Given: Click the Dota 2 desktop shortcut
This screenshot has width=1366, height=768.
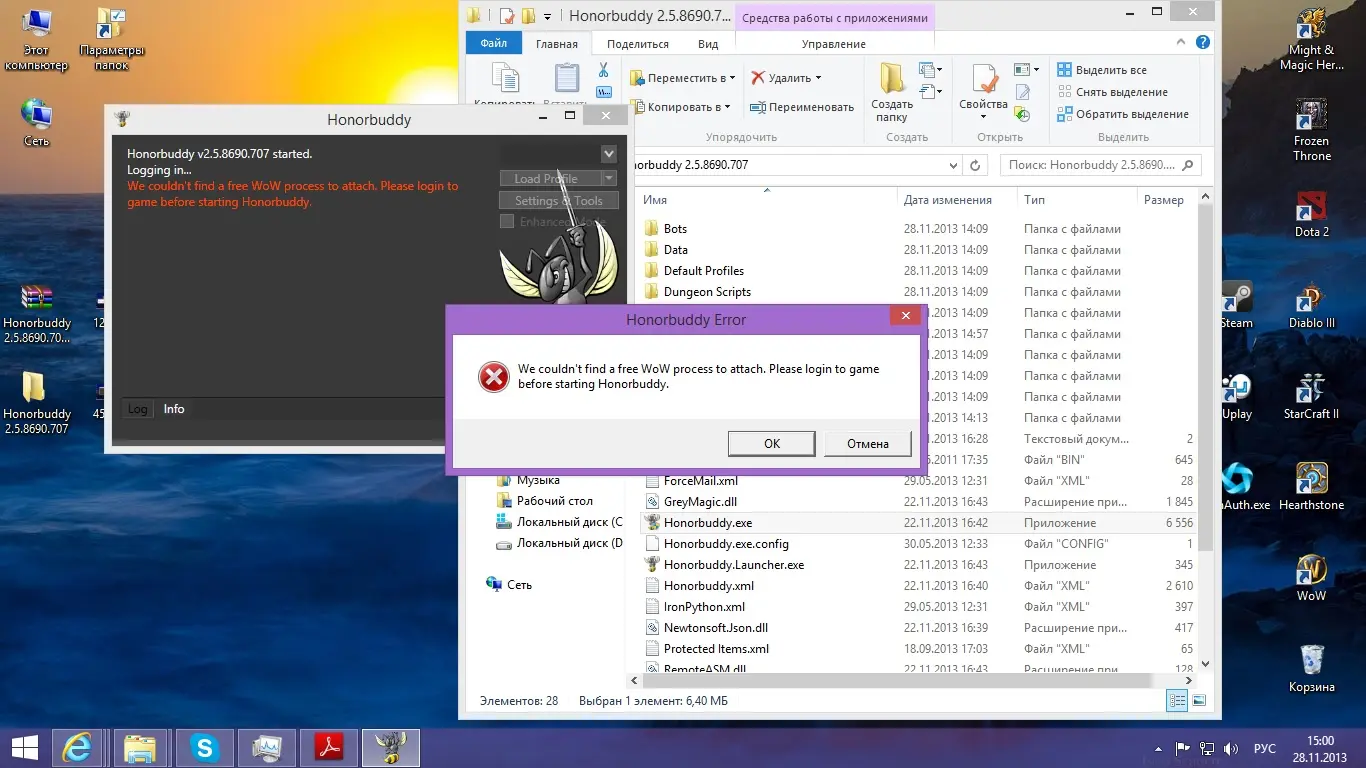Looking at the screenshot, I should coord(1311,213).
